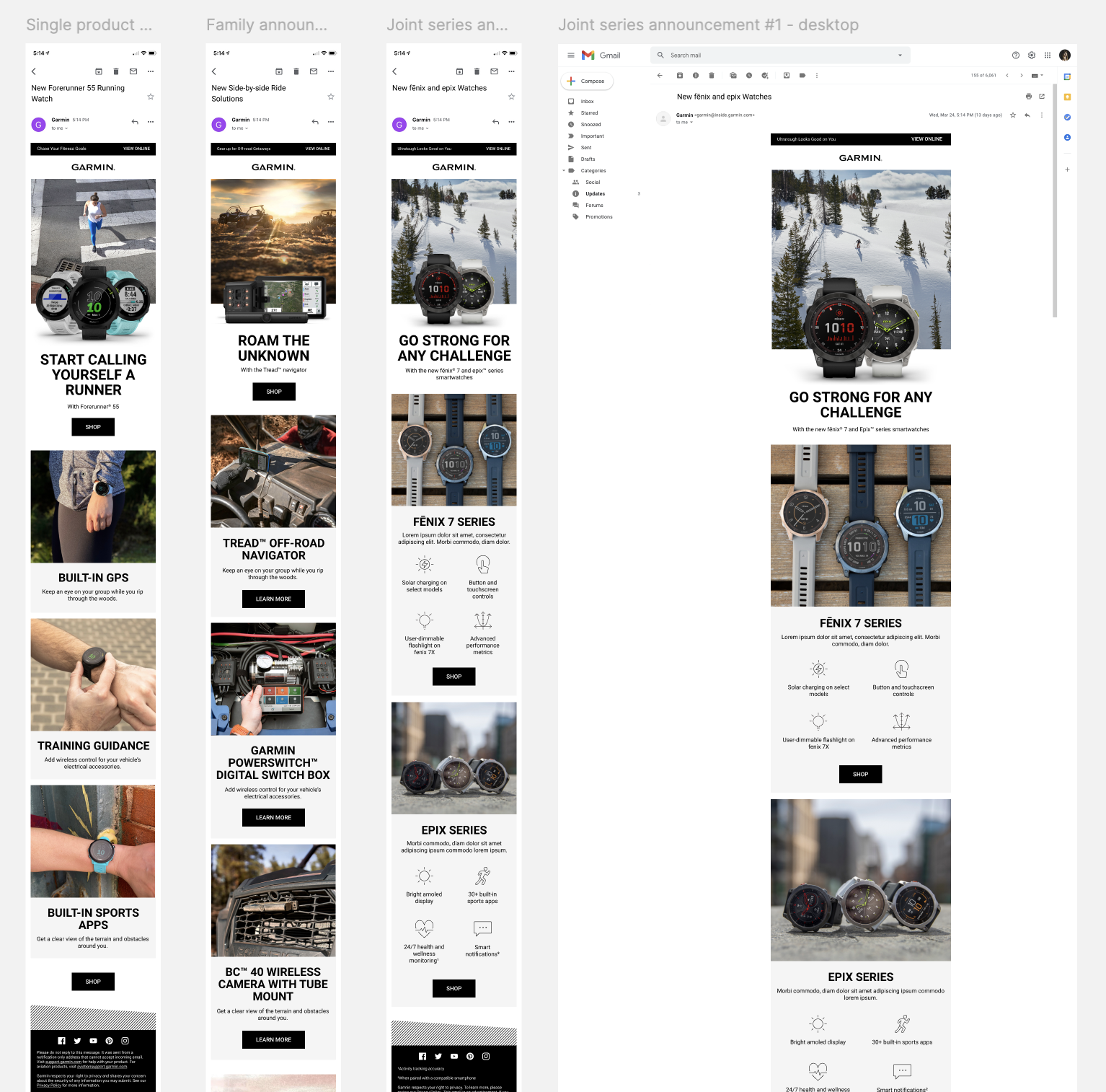The image size is (1106, 1092).
Task: Report spam in desktop Gmail toolbar
Action: coord(696,75)
